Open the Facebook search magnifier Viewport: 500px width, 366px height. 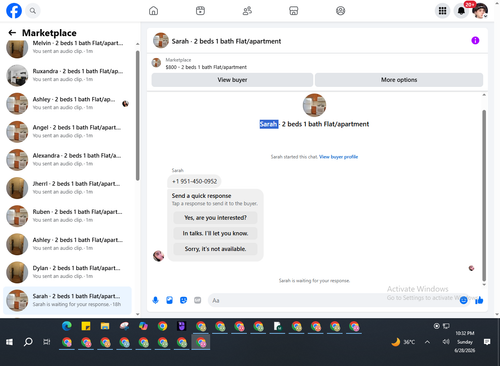coord(33,11)
